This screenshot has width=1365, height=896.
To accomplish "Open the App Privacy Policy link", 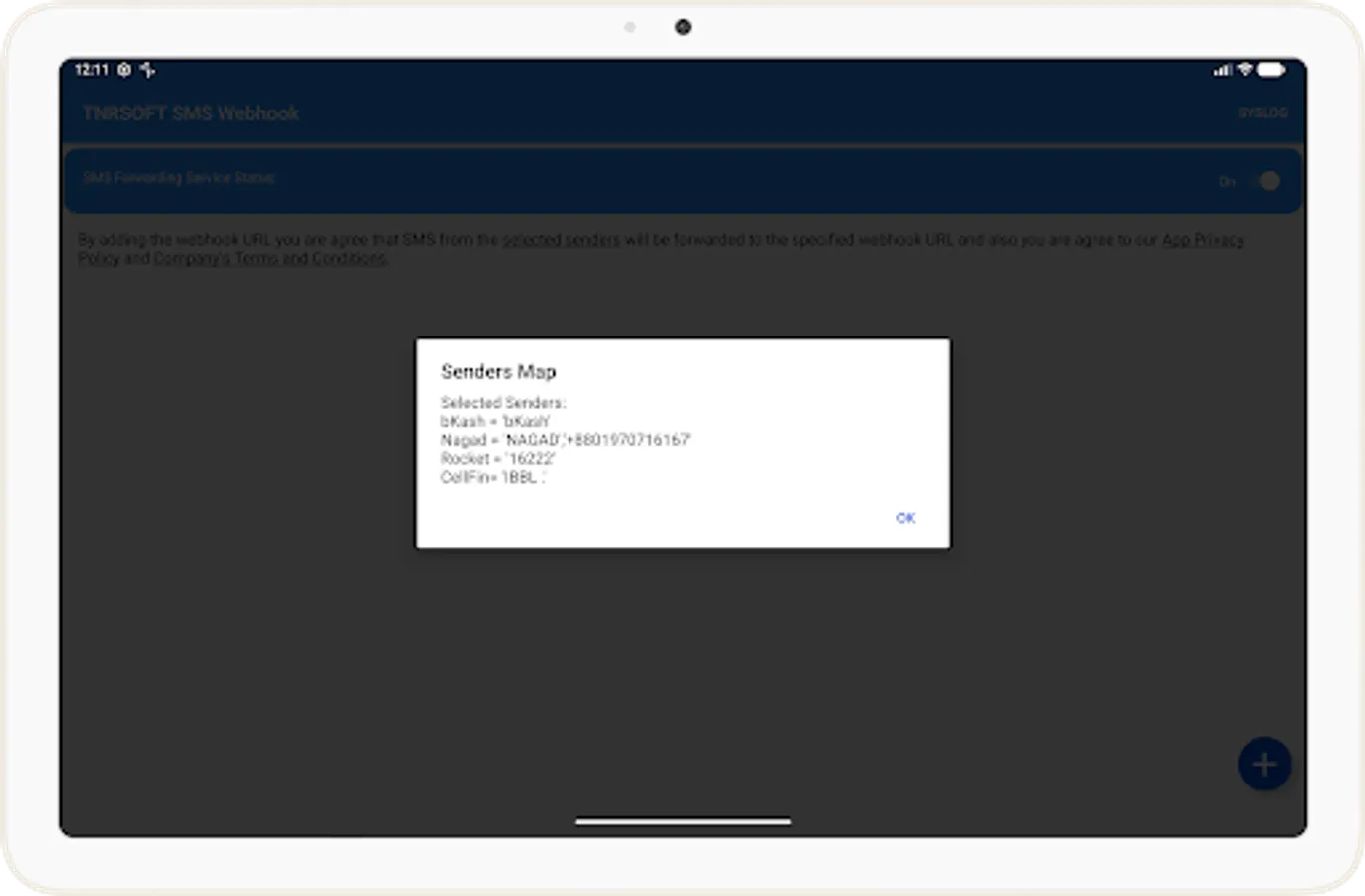I will coord(1204,239).
